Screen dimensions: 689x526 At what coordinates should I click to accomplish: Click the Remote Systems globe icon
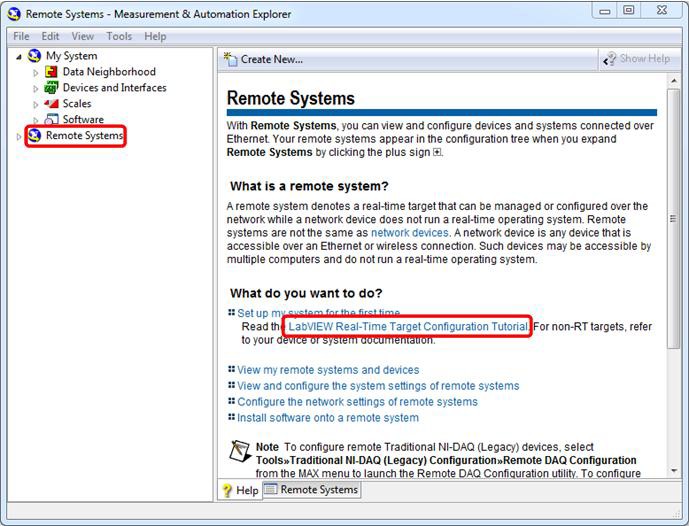tap(34, 136)
